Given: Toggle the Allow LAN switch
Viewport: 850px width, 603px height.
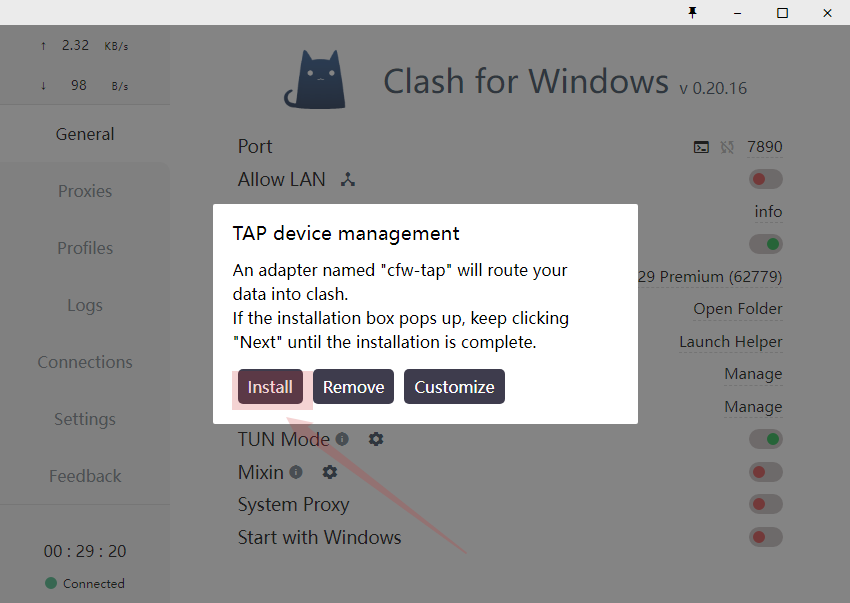Looking at the screenshot, I should (765, 179).
